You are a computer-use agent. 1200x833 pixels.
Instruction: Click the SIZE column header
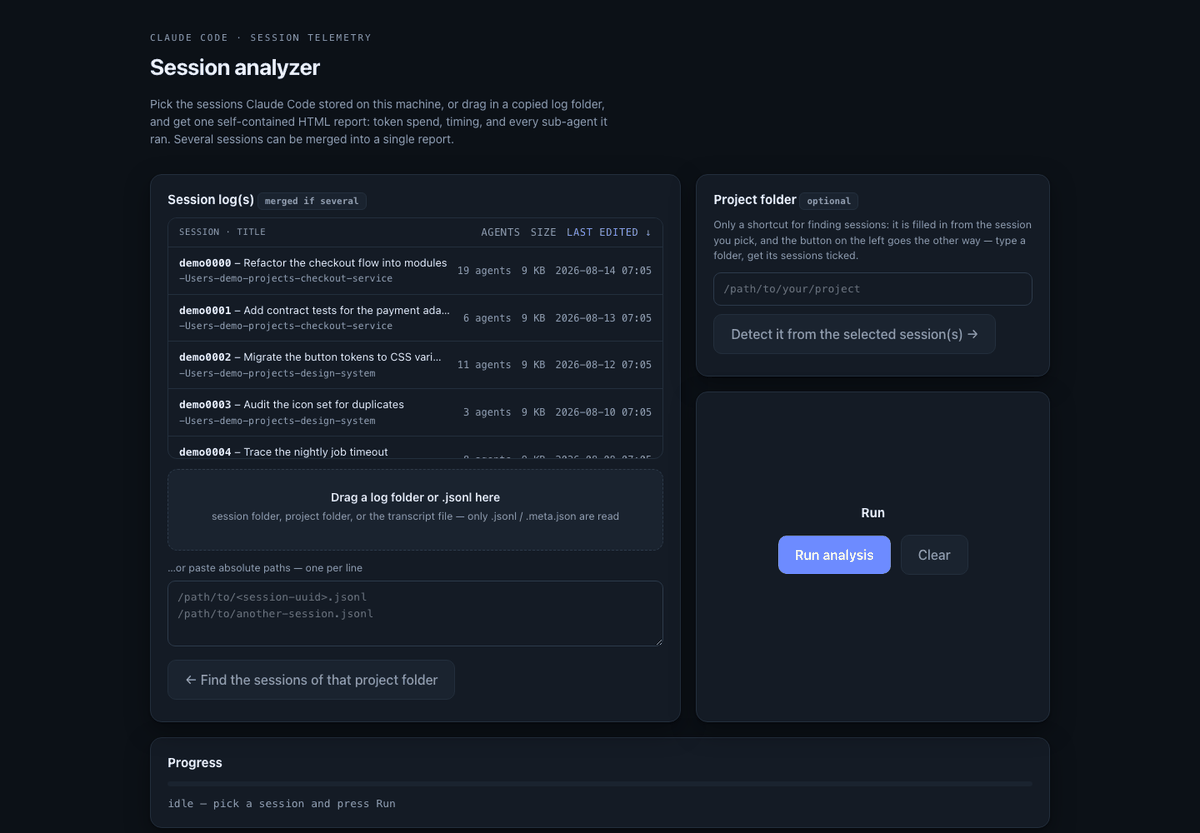point(543,232)
